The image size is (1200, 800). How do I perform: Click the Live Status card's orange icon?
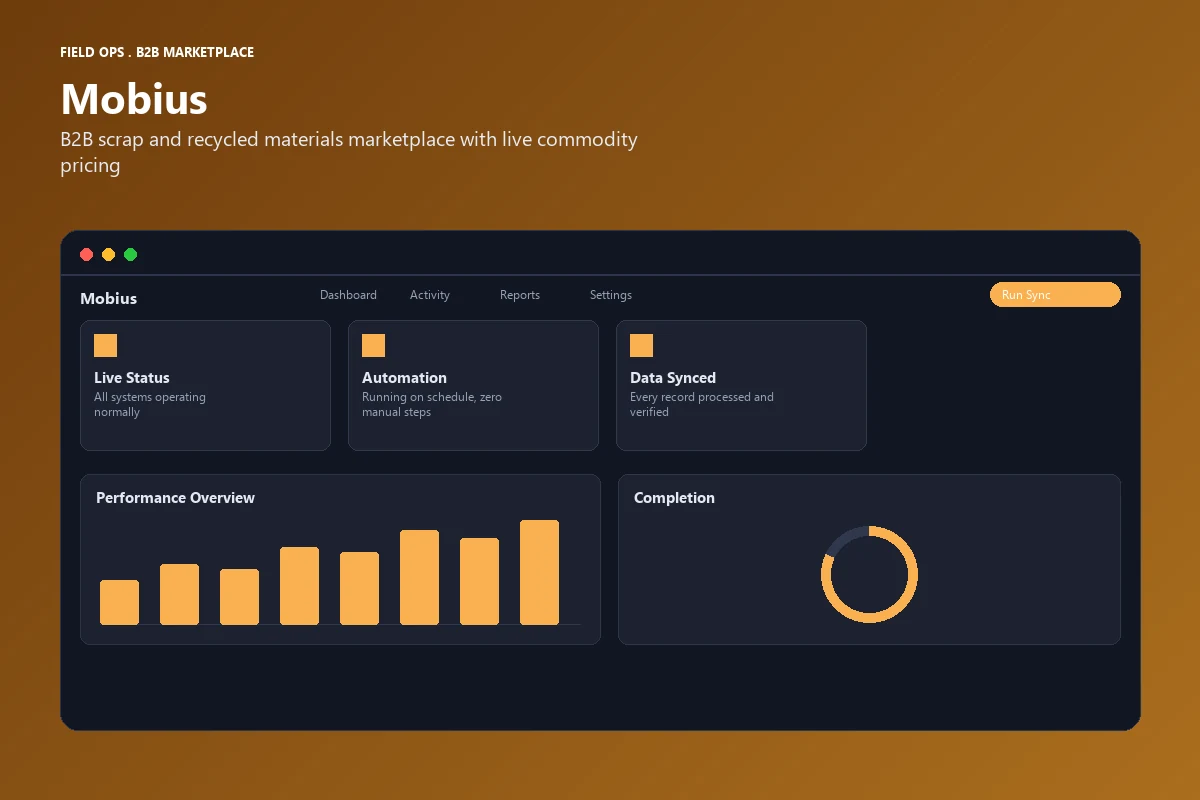[x=105, y=345]
